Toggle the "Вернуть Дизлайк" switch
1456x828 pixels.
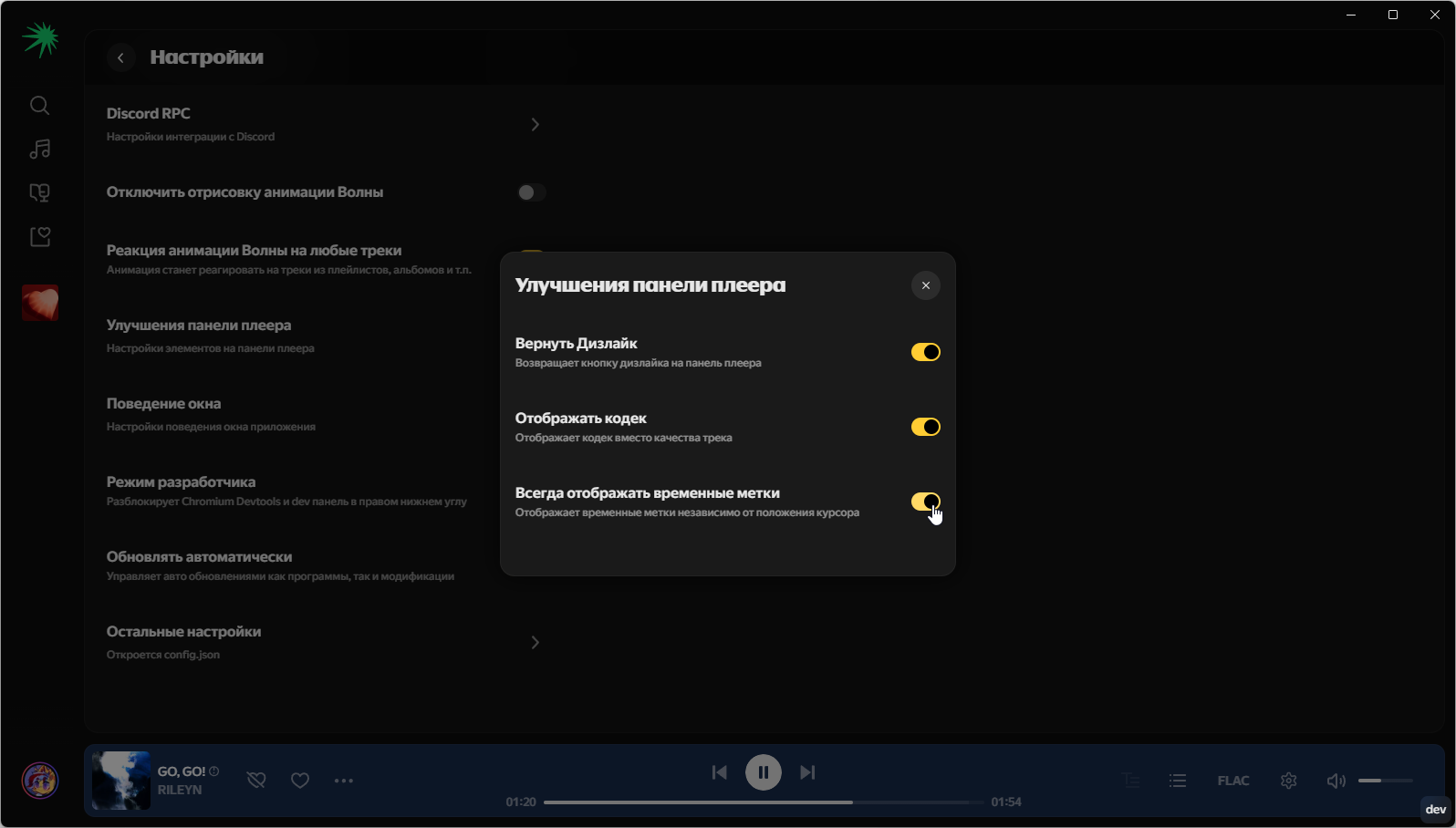pyautogui.click(x=925, y=352)
